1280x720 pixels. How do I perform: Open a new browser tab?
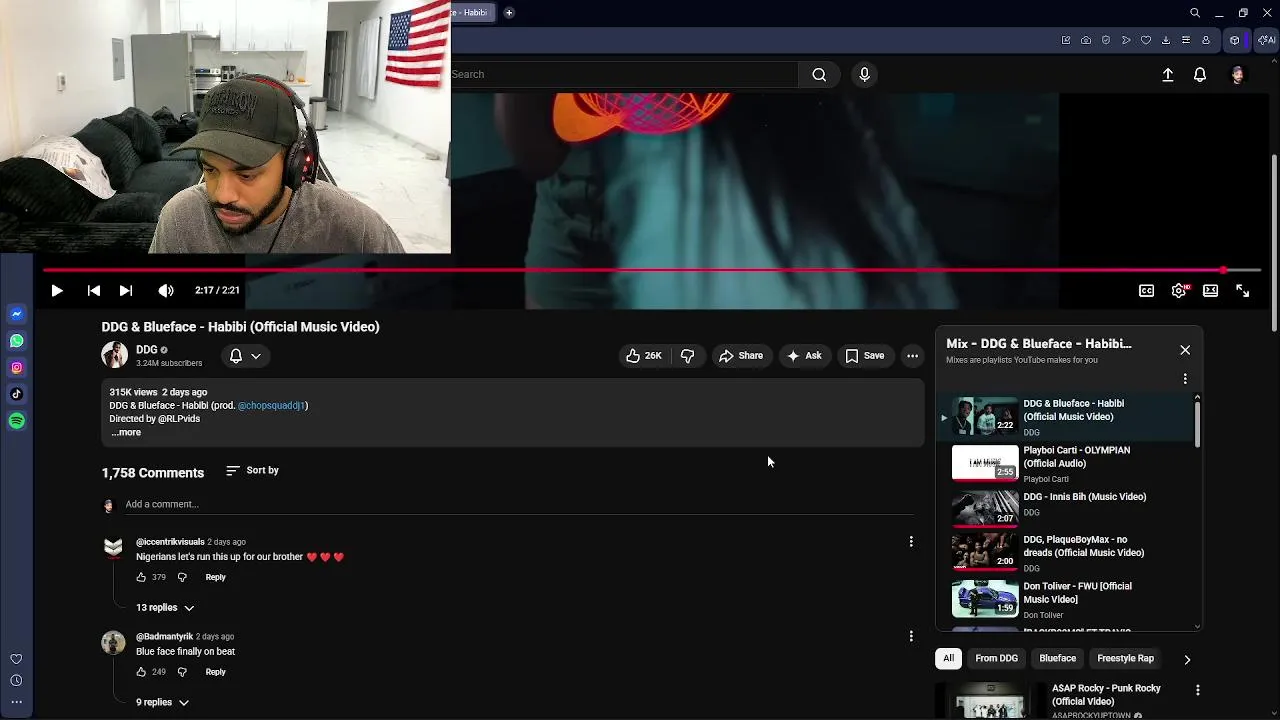click(509, 13)
